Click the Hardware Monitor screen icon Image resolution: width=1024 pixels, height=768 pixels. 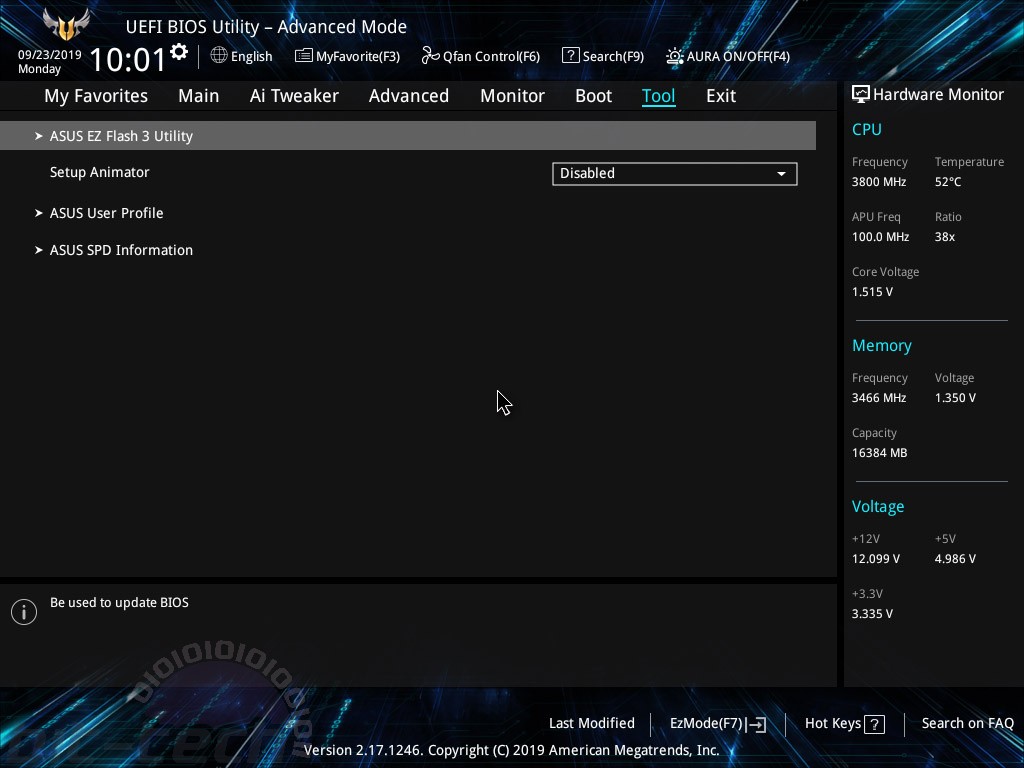[x=861, y=95]
